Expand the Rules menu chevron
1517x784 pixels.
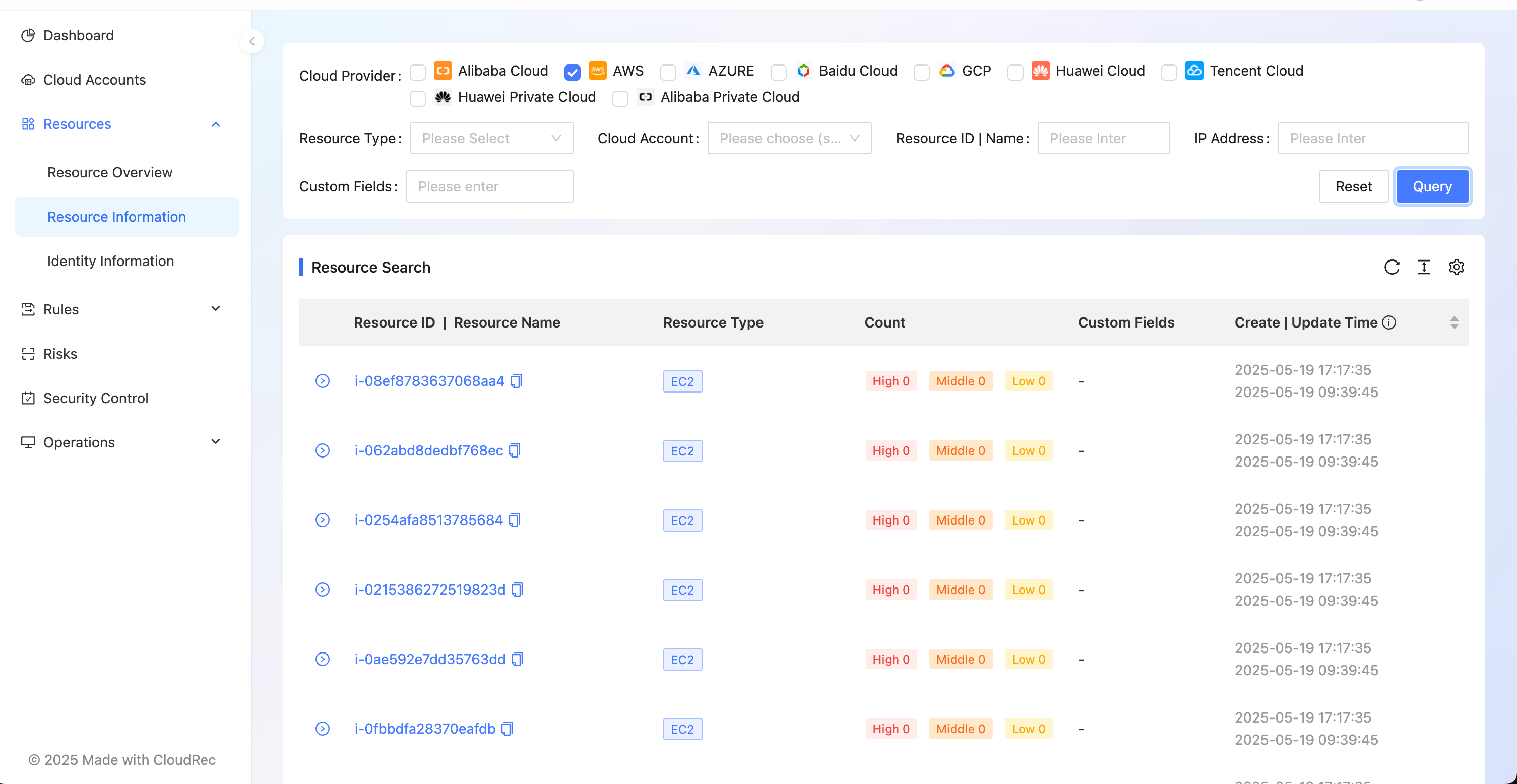pyautogui.click(x=216, y=309)
